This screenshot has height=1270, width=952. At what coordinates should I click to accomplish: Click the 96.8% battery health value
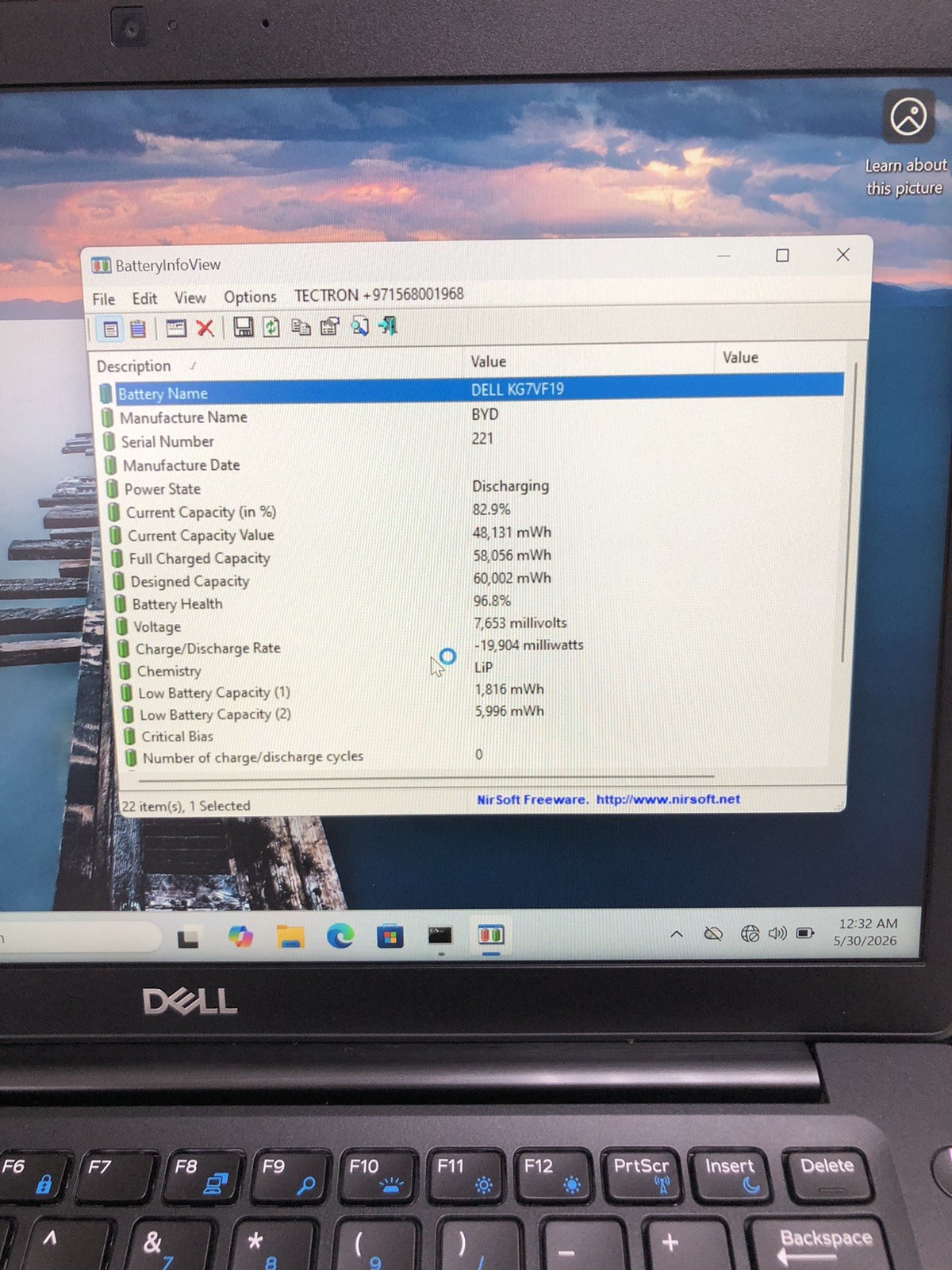pos(492,600)
